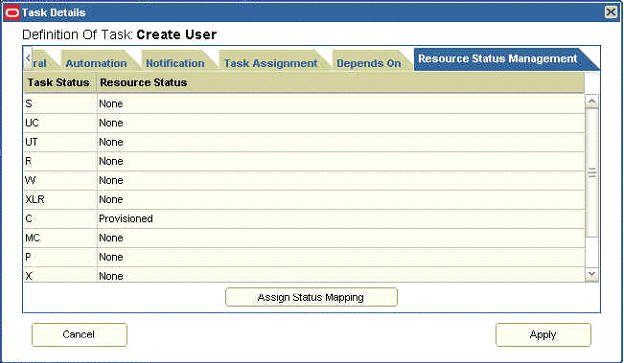Select the C task status cell
This screenshot has height=363, width=624.
60,219
